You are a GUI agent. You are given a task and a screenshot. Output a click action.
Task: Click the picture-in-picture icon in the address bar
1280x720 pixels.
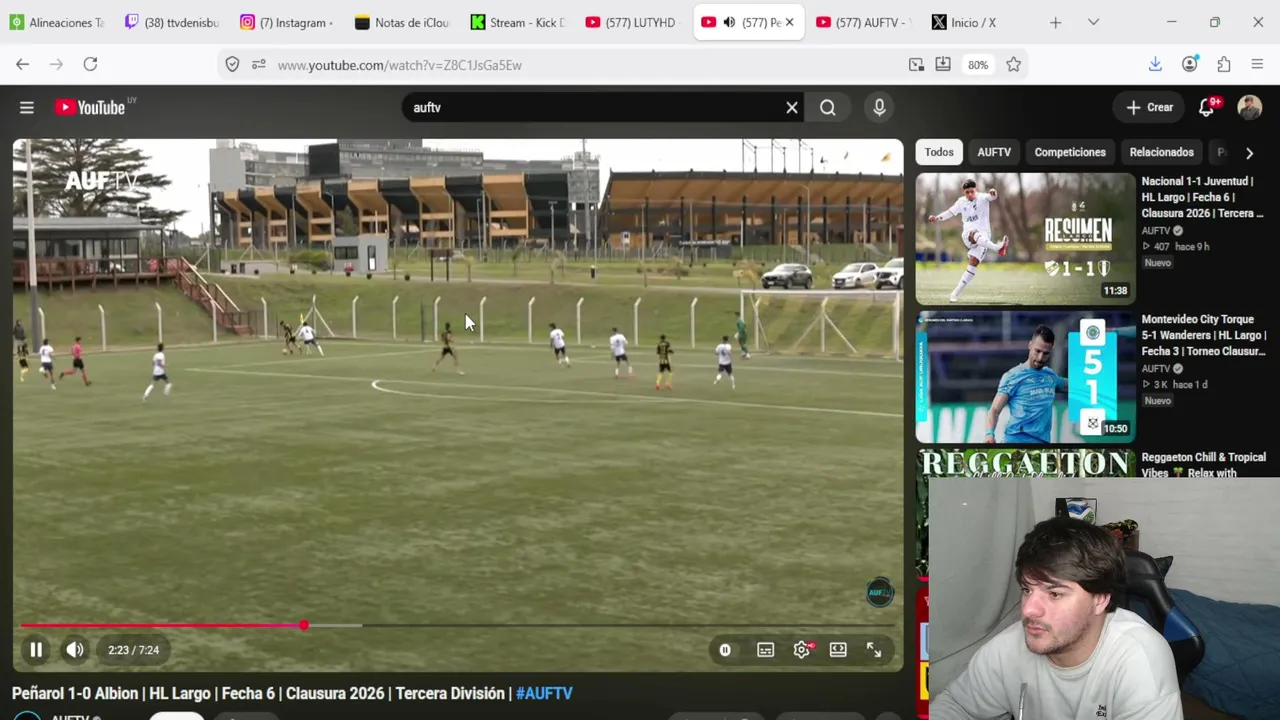(x=916, y=64)
